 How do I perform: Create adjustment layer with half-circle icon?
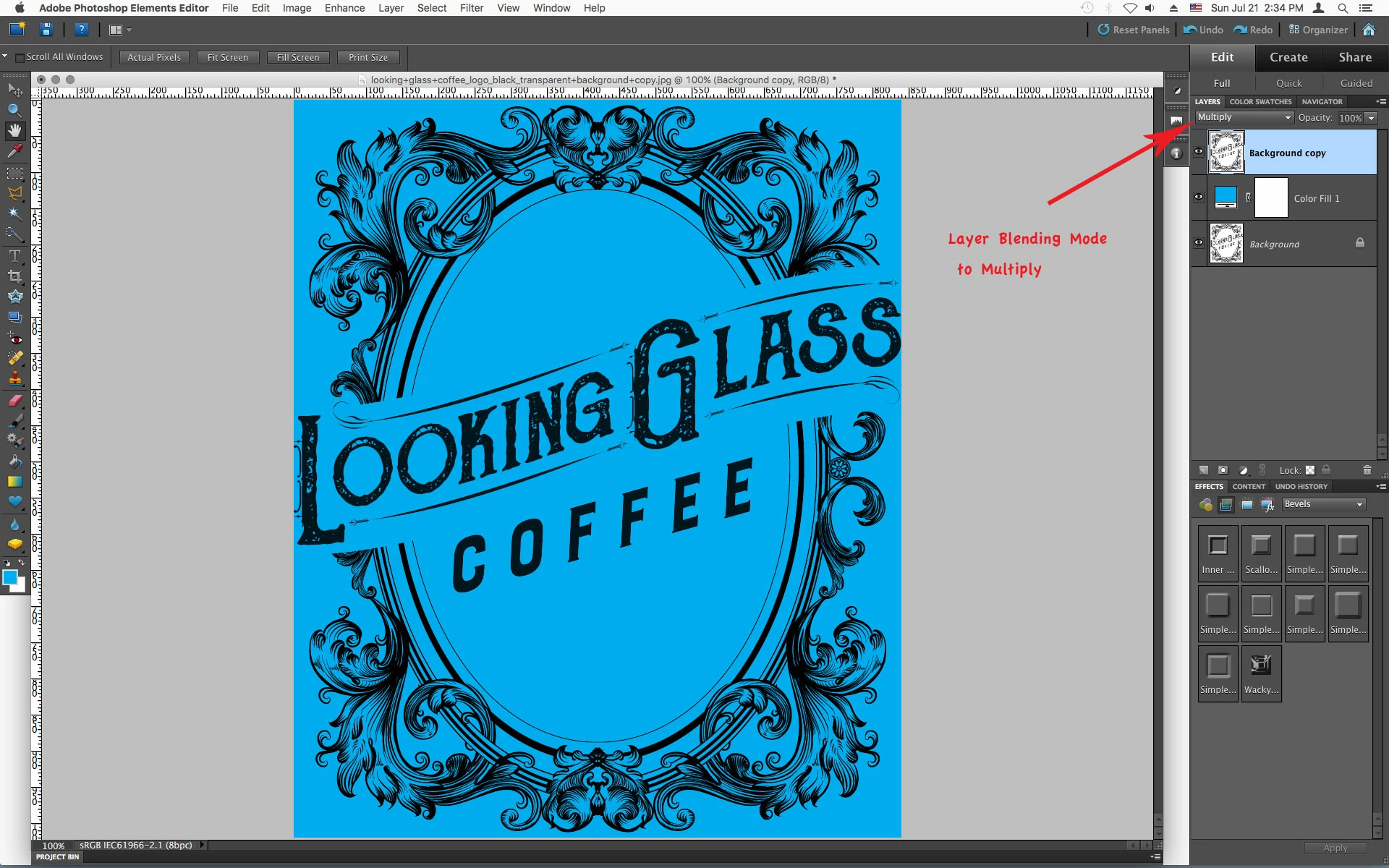point(1243,470)
